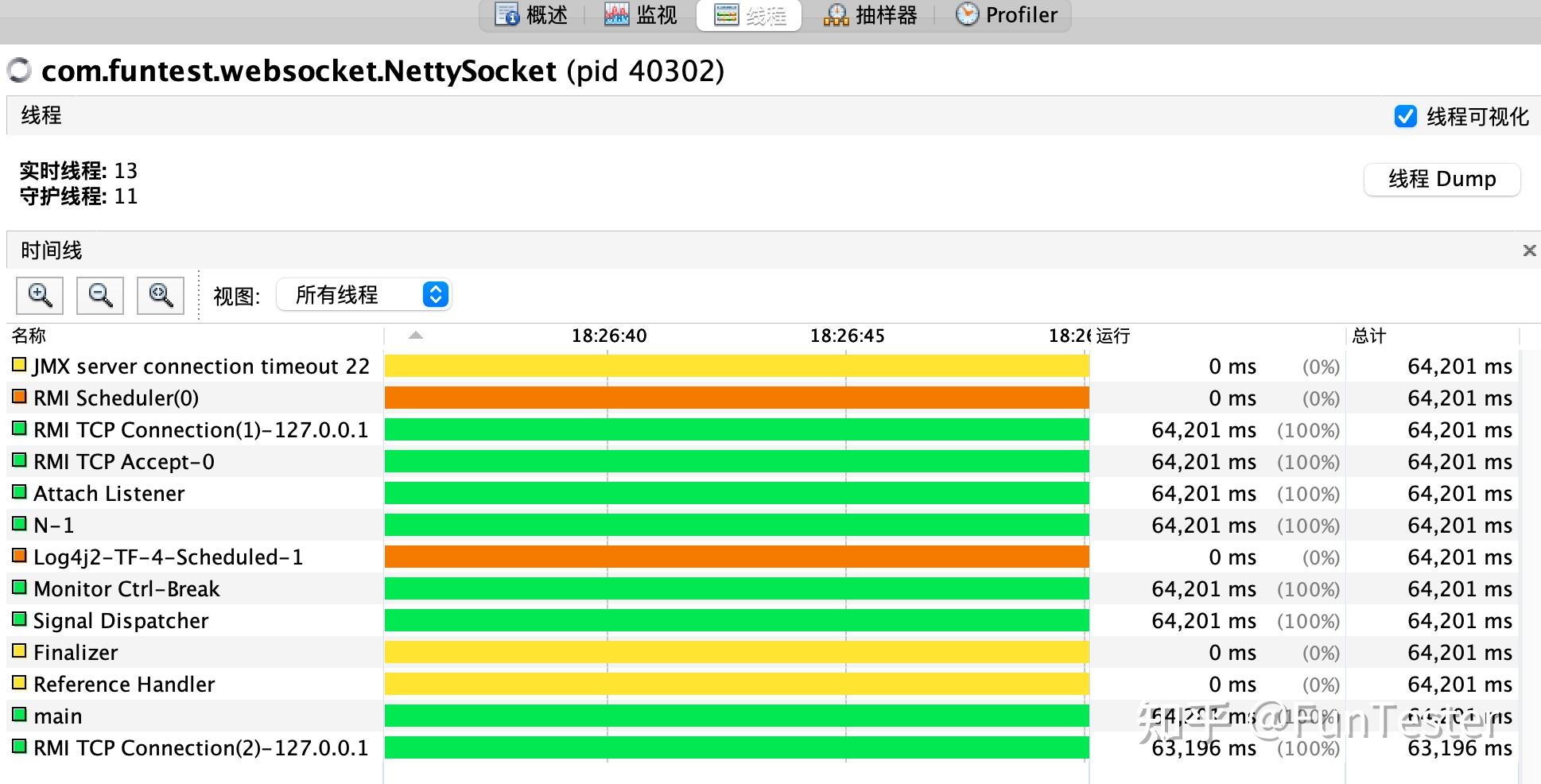Viewport: 1541px width, 784px height.
Task: Click the zoom out magnifier icon
Action: pos(100,295)
